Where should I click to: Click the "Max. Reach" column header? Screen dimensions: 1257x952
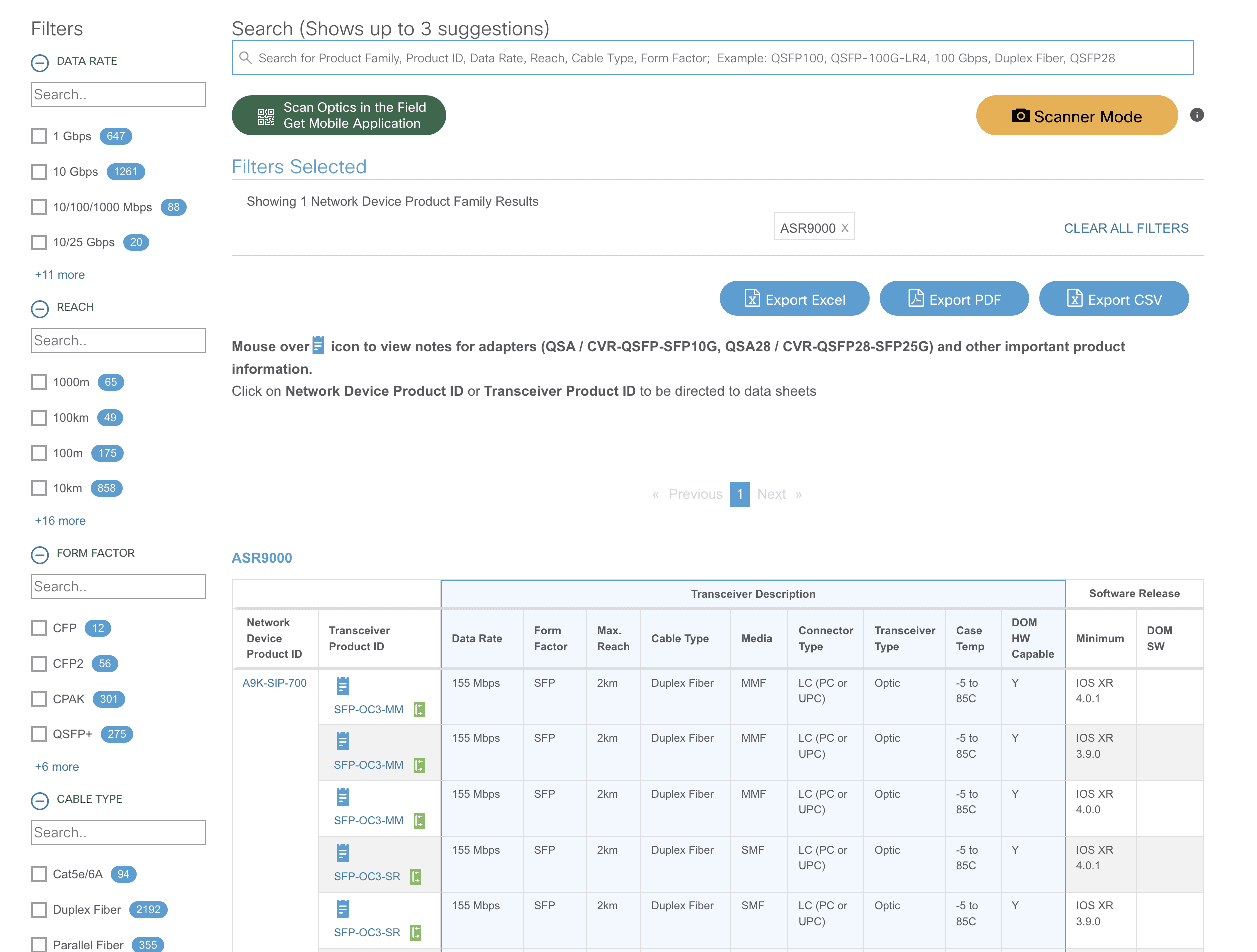tap(613, 639)
